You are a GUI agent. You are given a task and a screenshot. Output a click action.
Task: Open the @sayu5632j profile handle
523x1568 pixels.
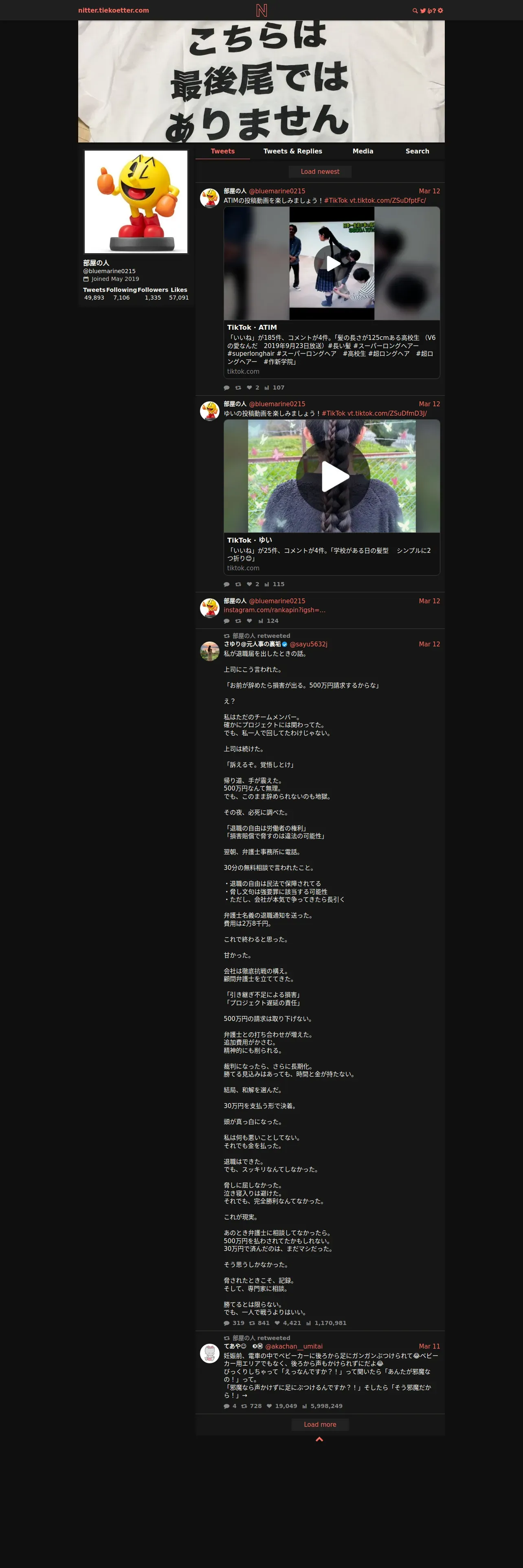pyautogui.click(x=309, y=644)
